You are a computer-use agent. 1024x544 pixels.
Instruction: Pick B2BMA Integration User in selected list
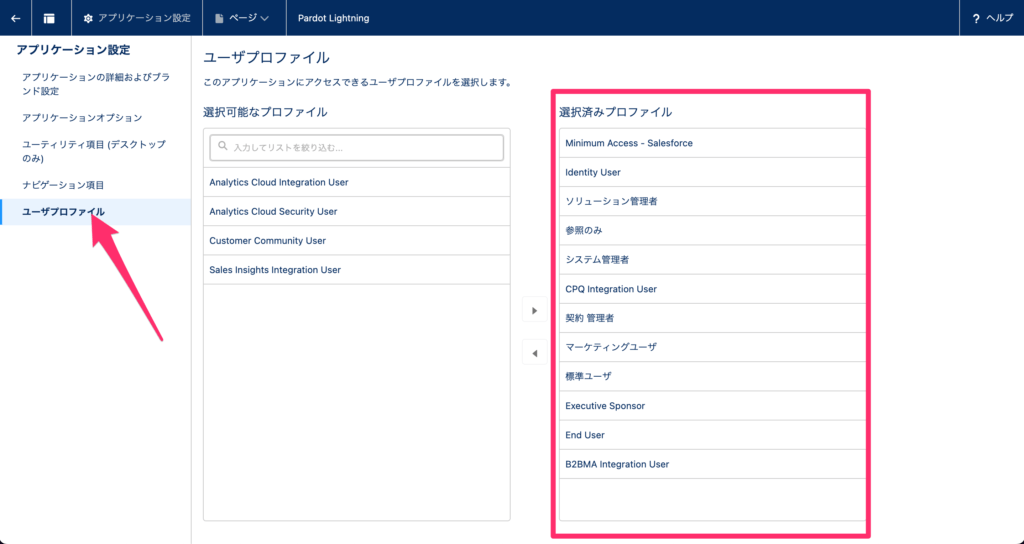pyautogui.click(x=617, y=464)
